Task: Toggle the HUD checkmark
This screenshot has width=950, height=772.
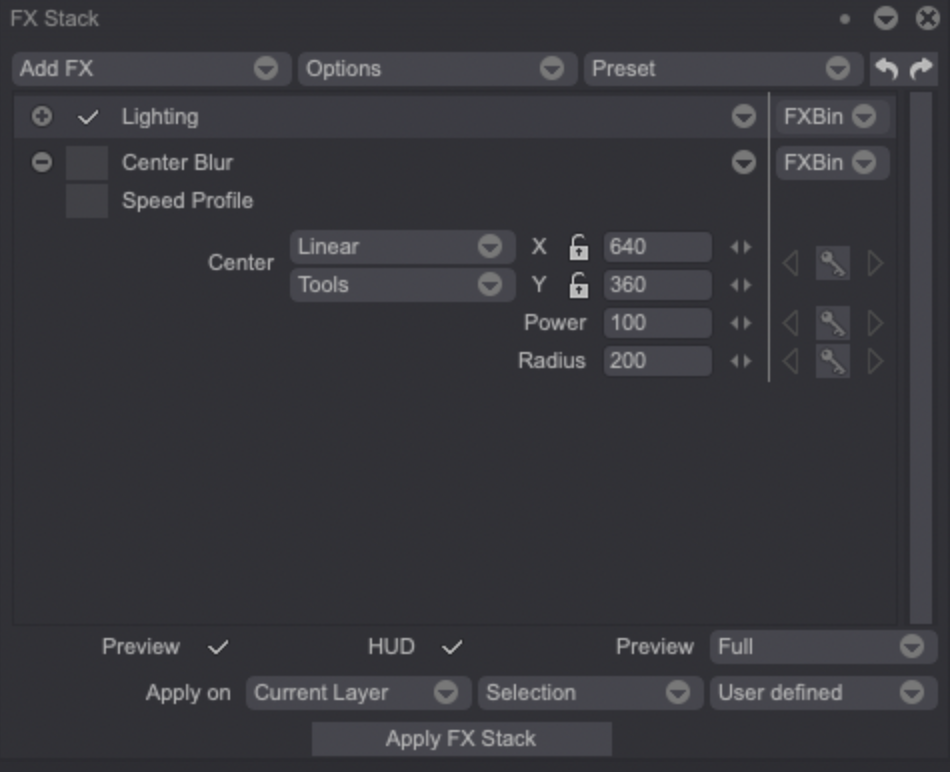Action: [452, 647]
